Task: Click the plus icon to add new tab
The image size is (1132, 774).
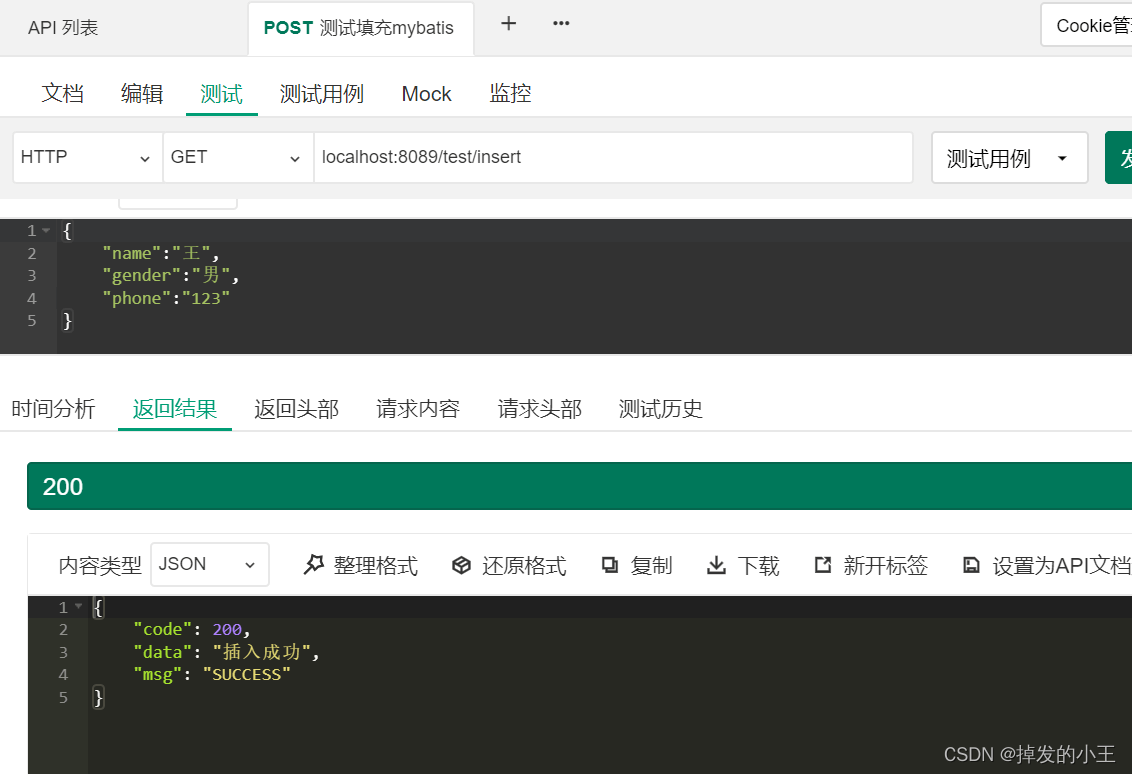Action: coord(508,24)
